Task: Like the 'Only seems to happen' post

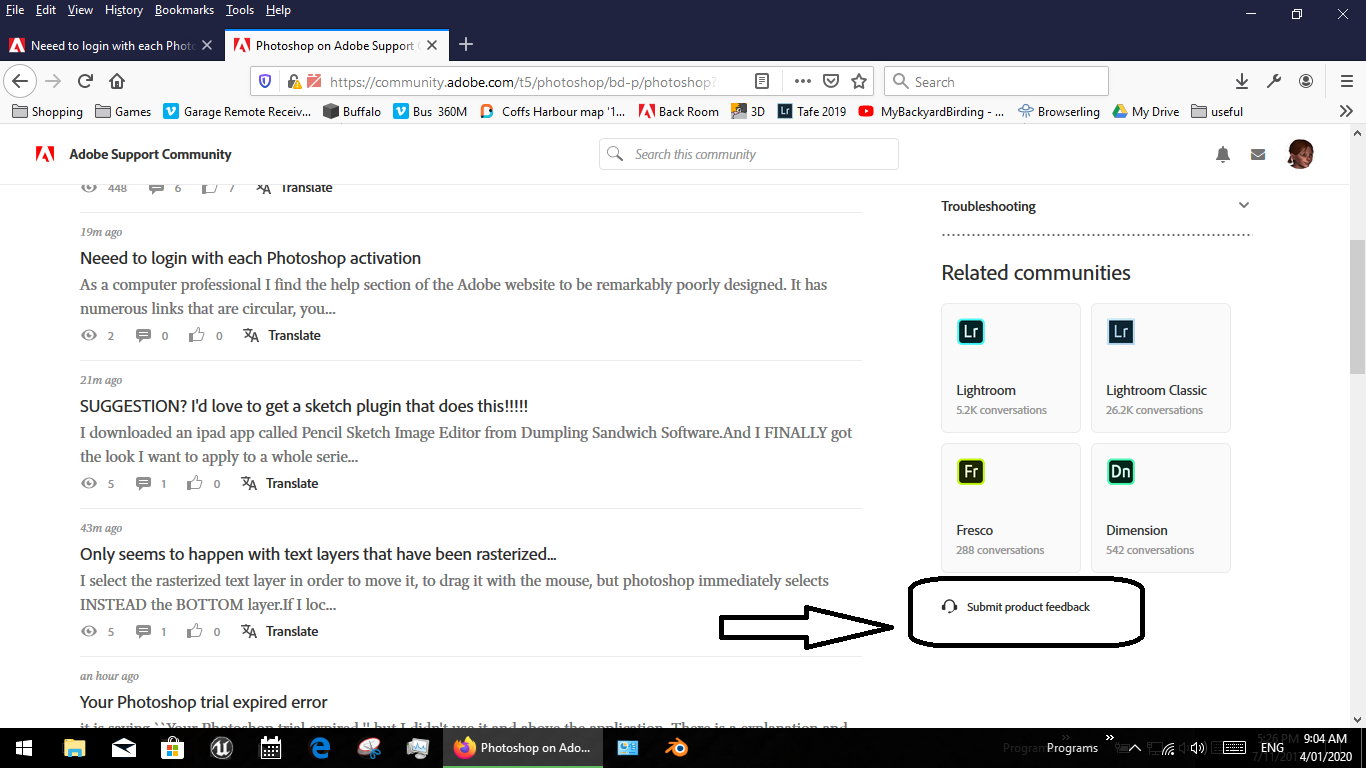Action: click(x=195, y=631)
